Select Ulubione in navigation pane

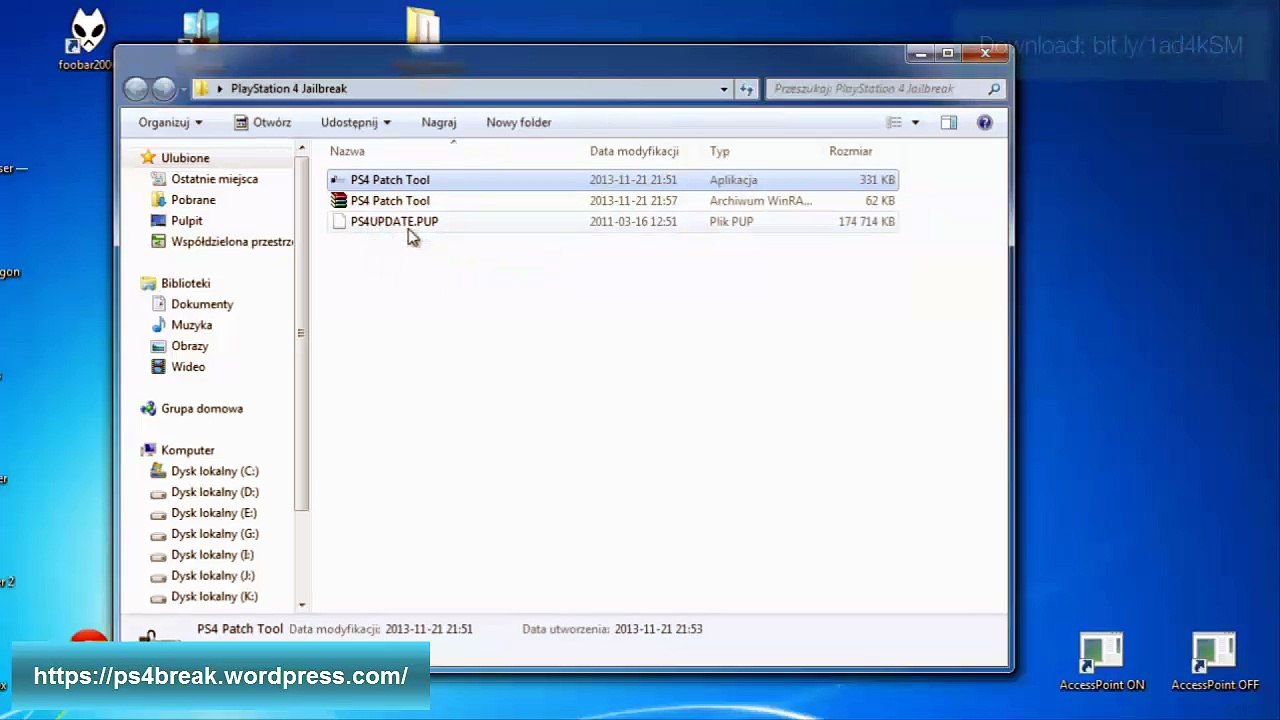coord(185,158)
